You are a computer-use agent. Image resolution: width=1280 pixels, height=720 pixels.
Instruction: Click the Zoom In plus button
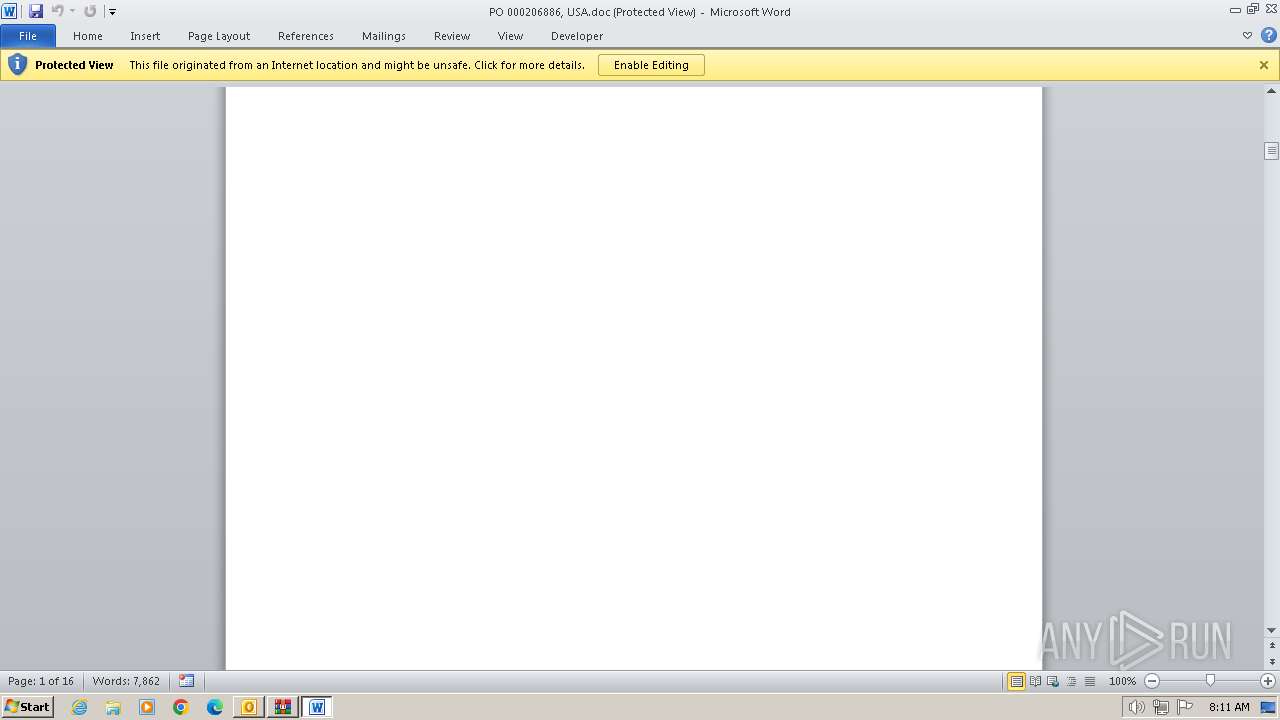tap(1268, 681)
